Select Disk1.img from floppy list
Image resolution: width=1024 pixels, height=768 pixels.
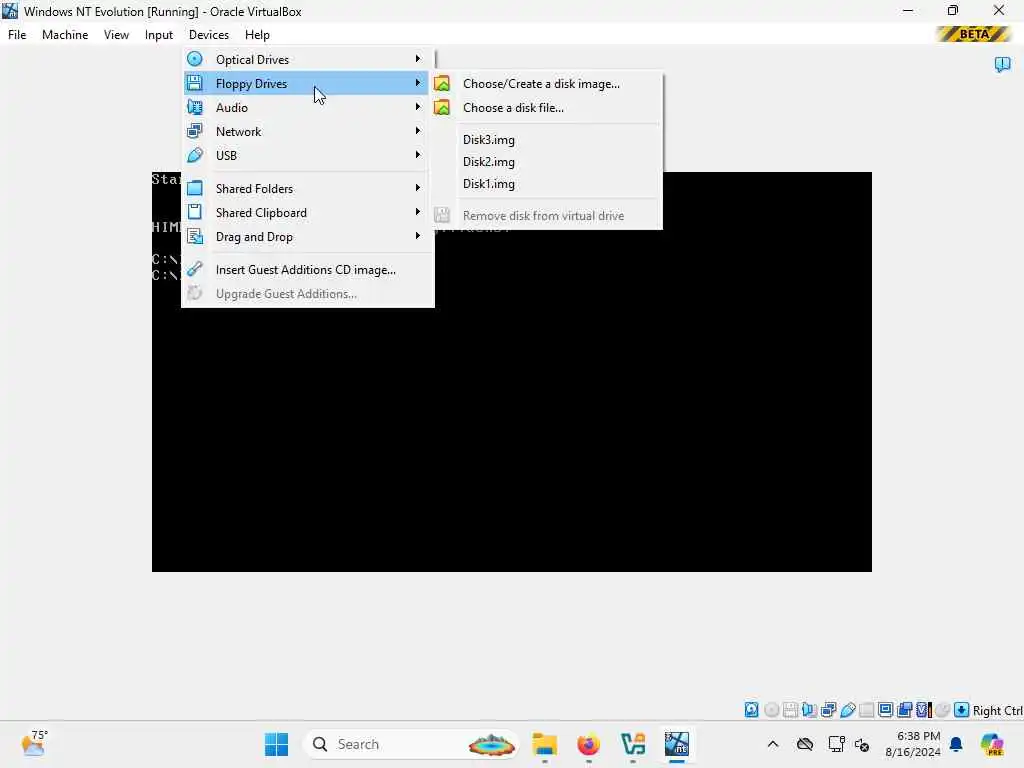(x=488, y=184)
